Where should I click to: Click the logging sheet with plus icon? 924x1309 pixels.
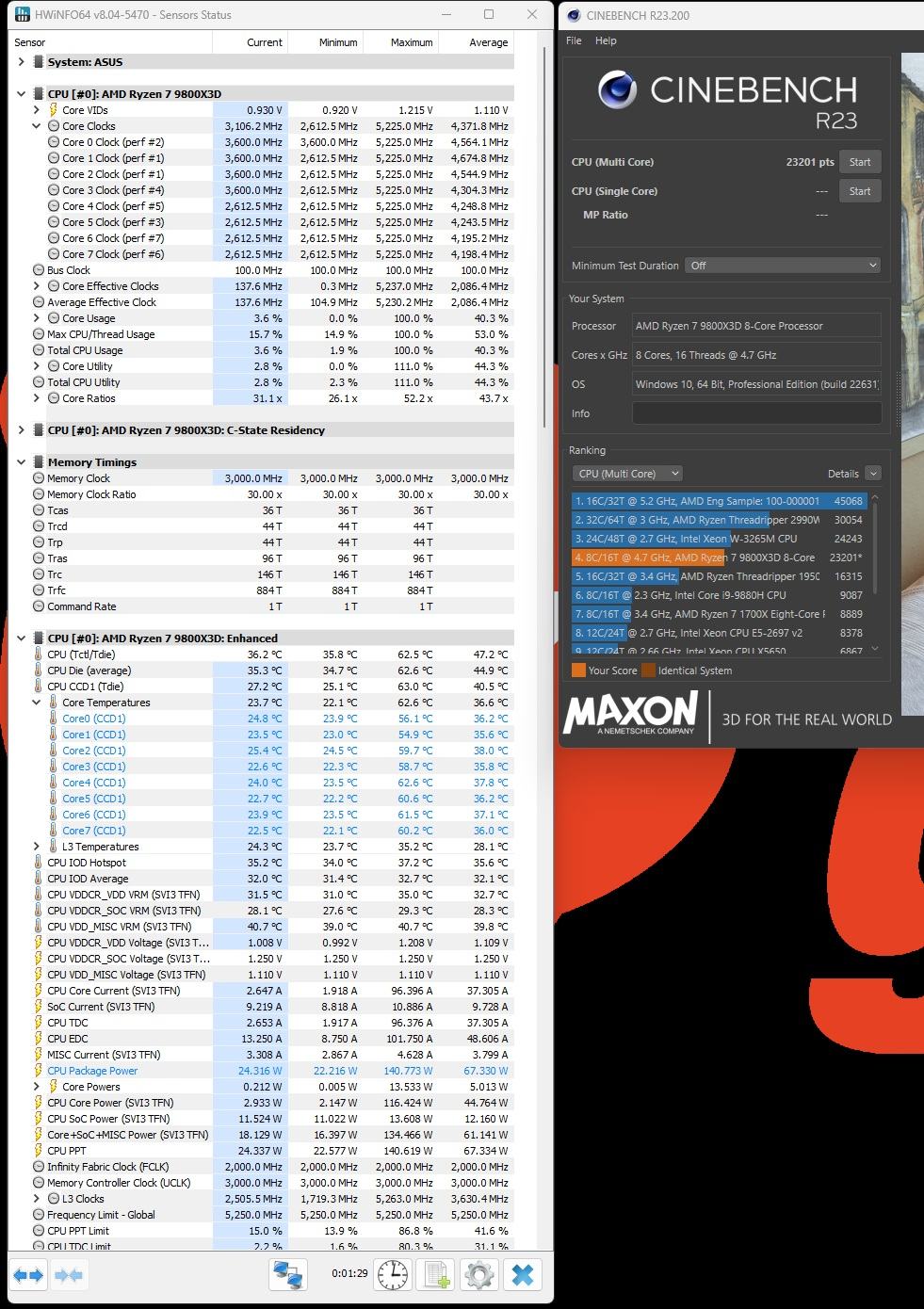tap(437, 1275)
